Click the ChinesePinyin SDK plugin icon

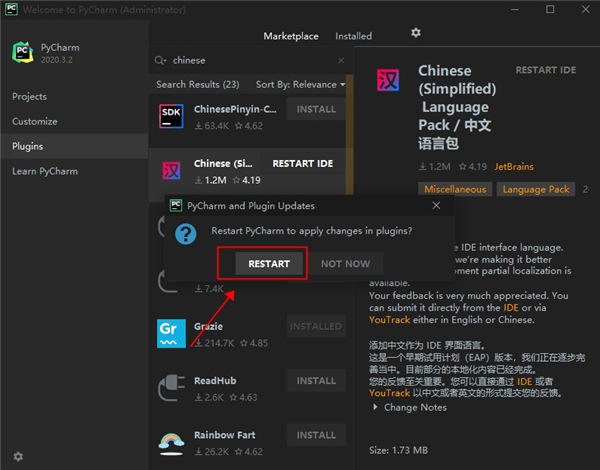[x=171, y=116]
